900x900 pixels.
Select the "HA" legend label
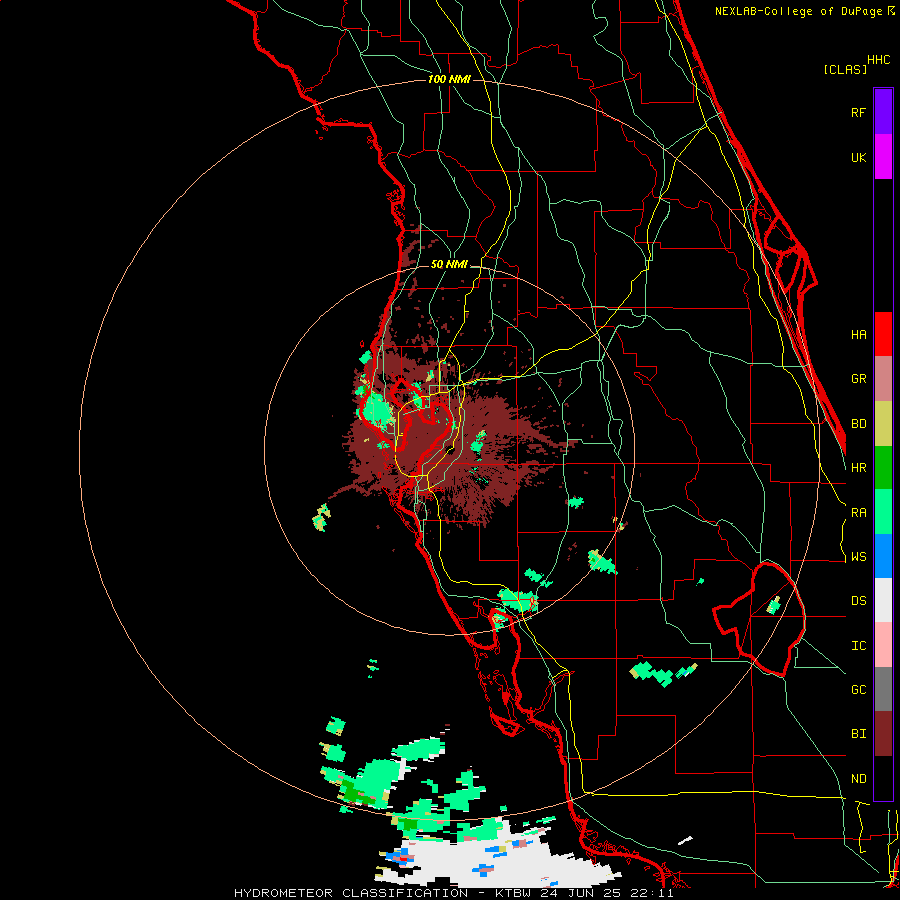pyautogui.click(x=858, y=335)
